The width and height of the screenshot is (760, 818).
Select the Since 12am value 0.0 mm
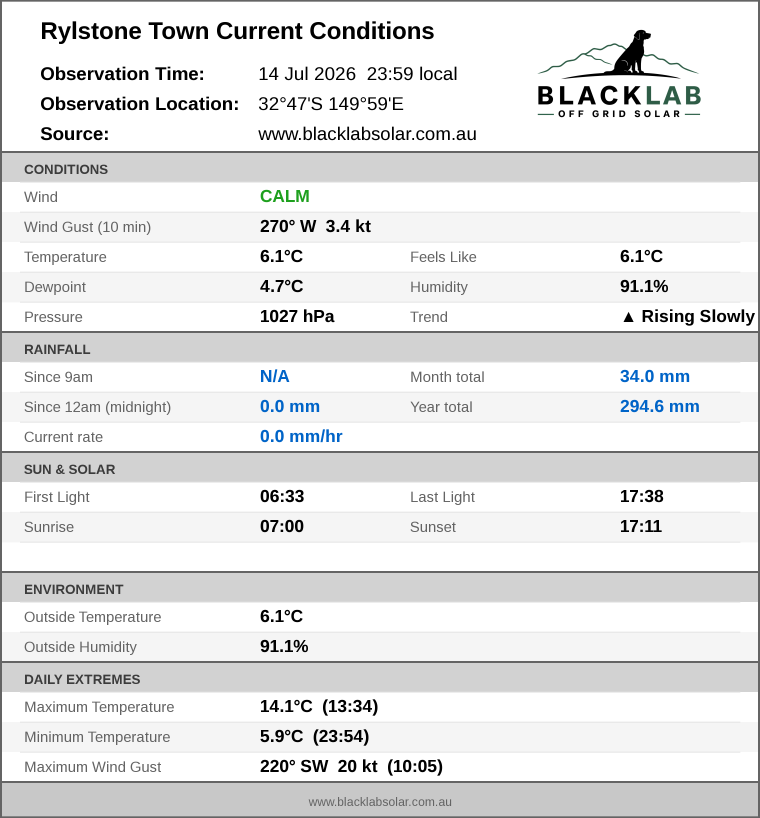pyautogui.click(x=289, y=406)
